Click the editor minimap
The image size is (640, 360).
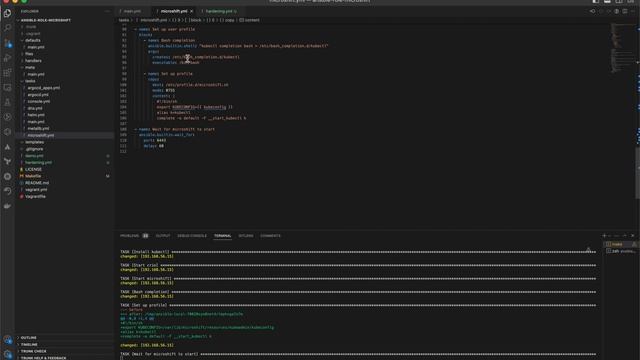point(622,48)
